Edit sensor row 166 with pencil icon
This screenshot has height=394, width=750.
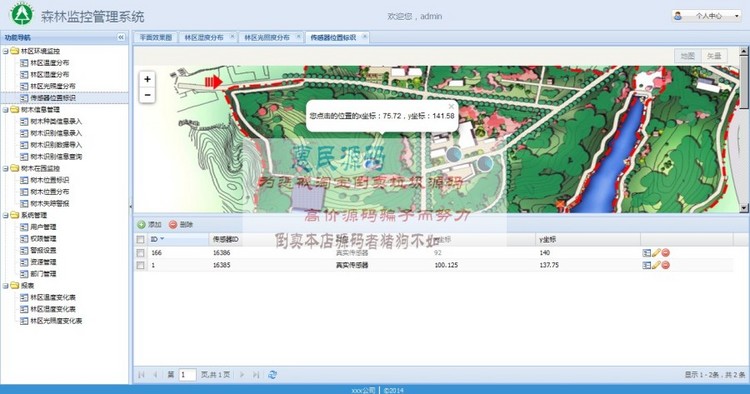(x=656, y=252)
